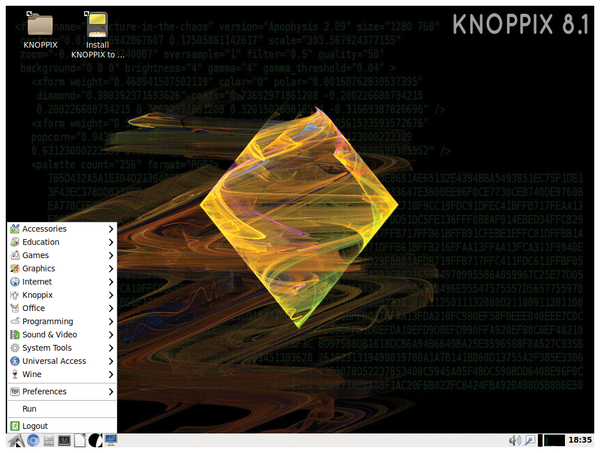Click the Internet globe icon in menu
The width and height of the screenshot is (600, 453).
click(15, 282)
